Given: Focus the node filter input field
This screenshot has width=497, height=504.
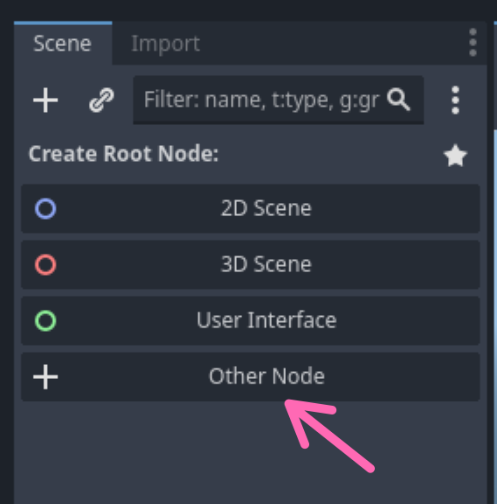Looking at the screenshot, I should [278, 100].
